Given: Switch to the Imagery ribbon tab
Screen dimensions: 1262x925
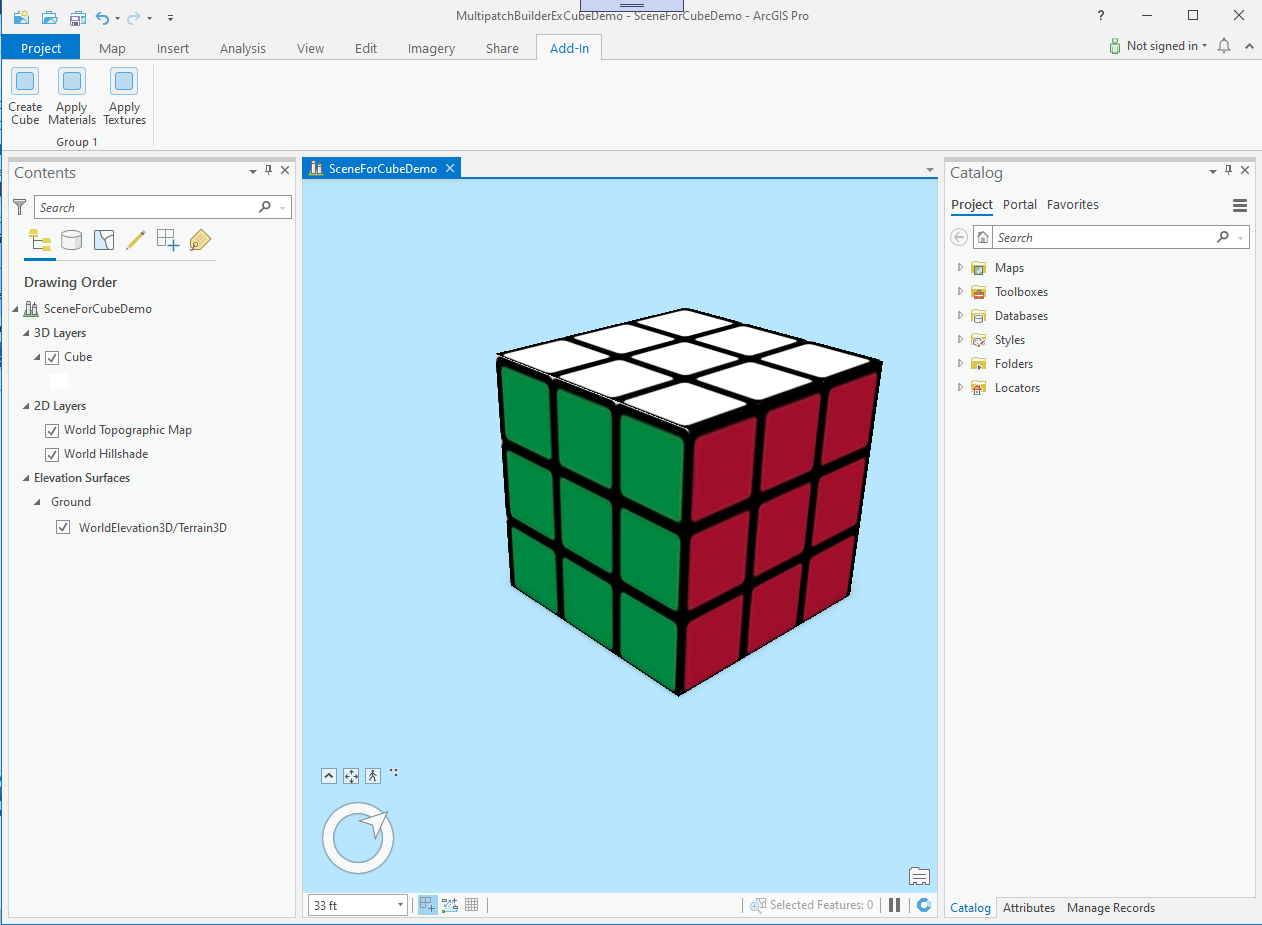Looking at the screenshot, I should click(x=430, y=46).
